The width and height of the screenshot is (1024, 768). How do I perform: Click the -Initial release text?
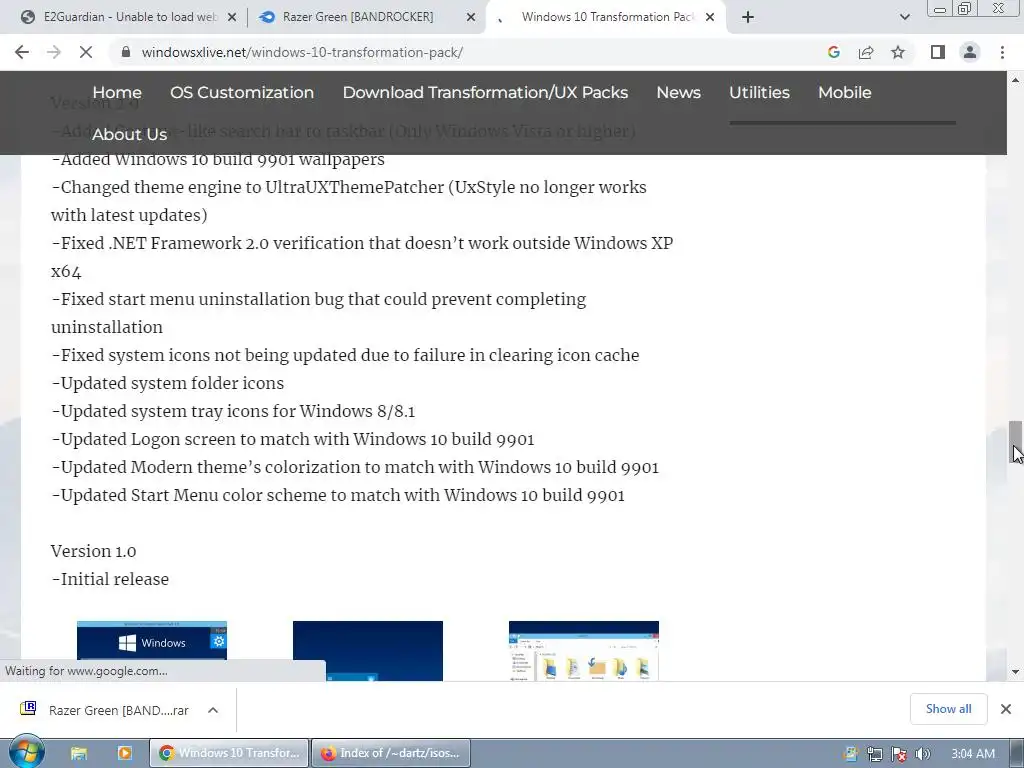pyautogui.click(x=110, y=579)
